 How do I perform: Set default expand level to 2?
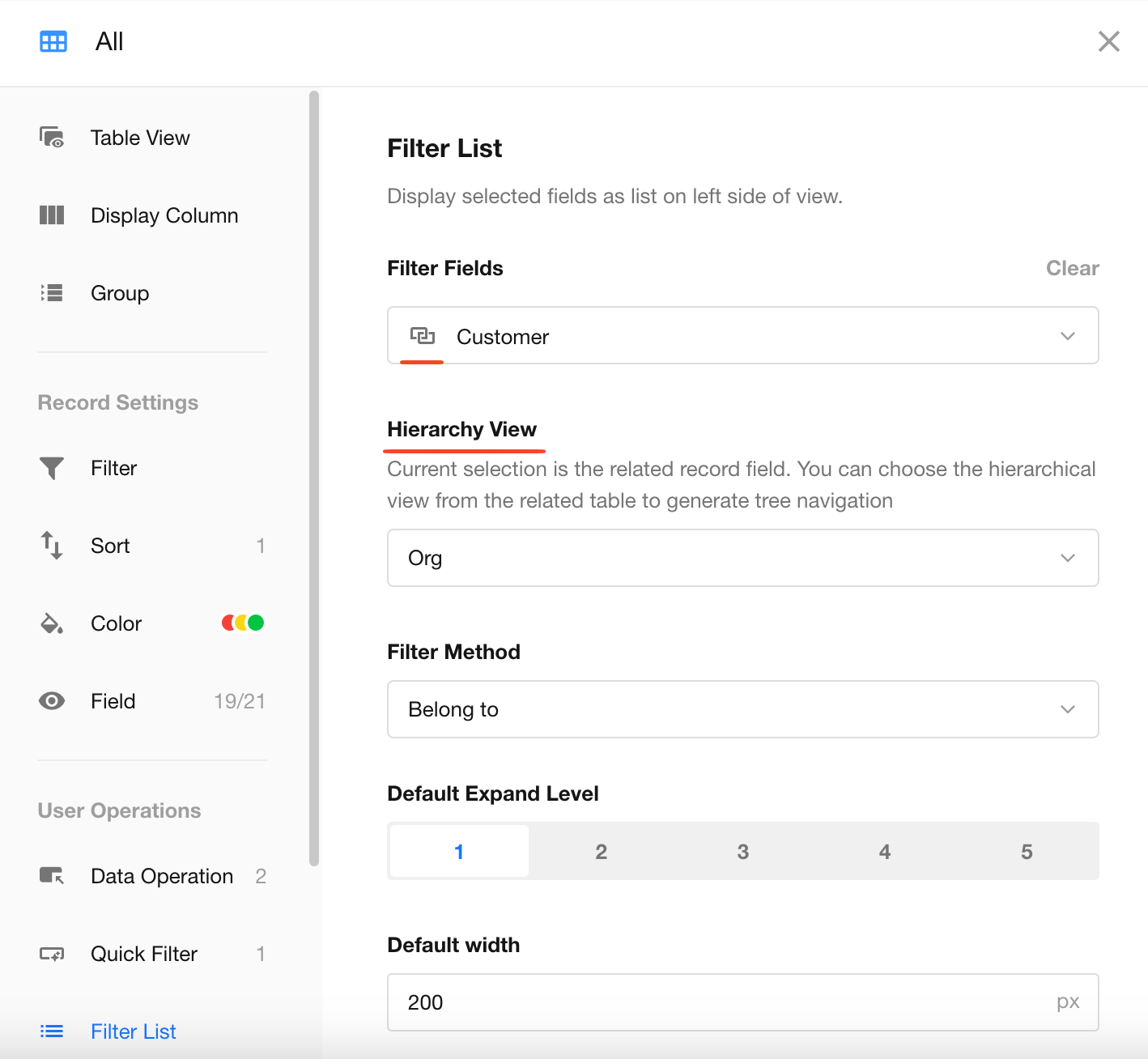tap(601, 852)
